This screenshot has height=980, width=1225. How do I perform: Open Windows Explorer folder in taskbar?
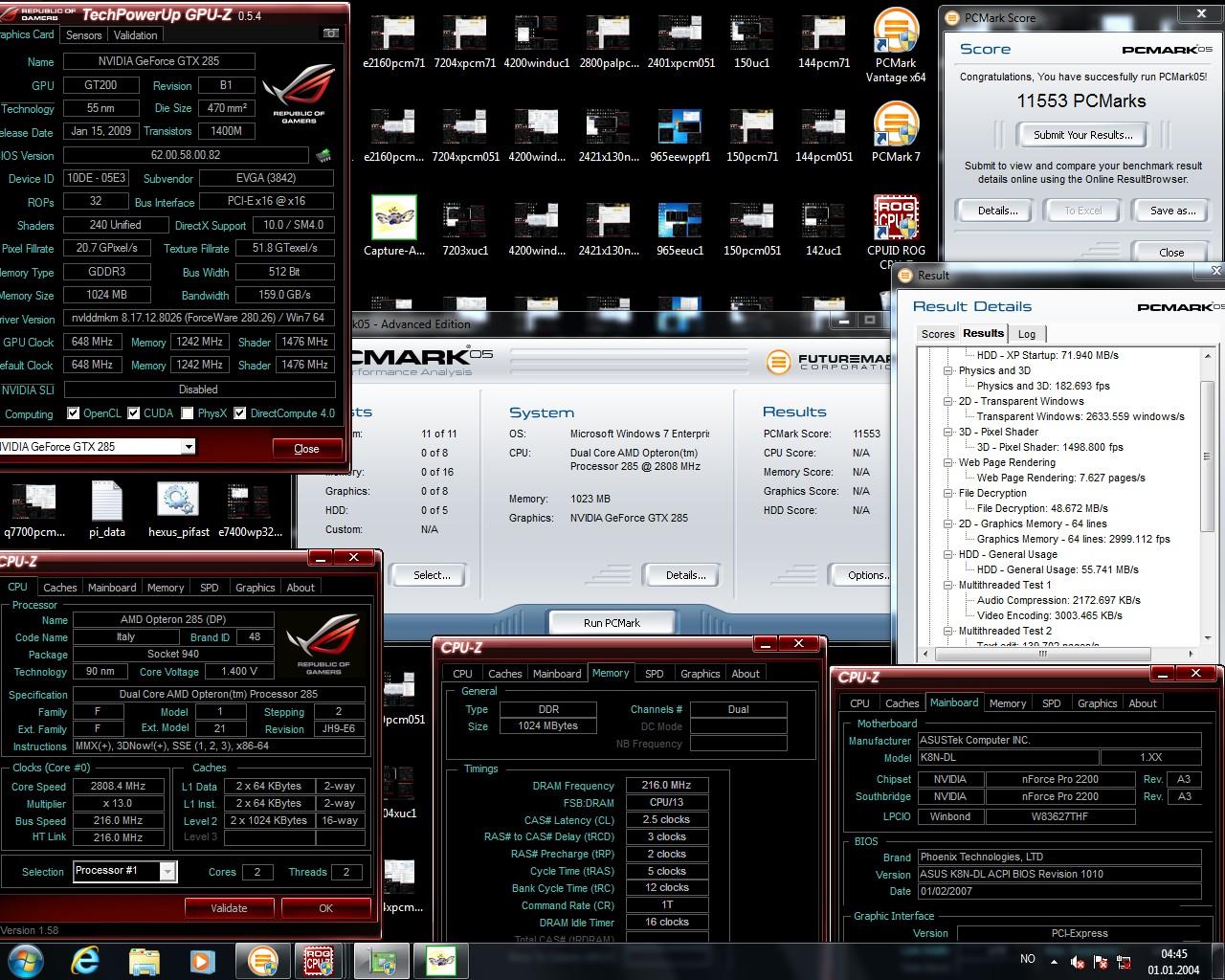coord(144,960)
